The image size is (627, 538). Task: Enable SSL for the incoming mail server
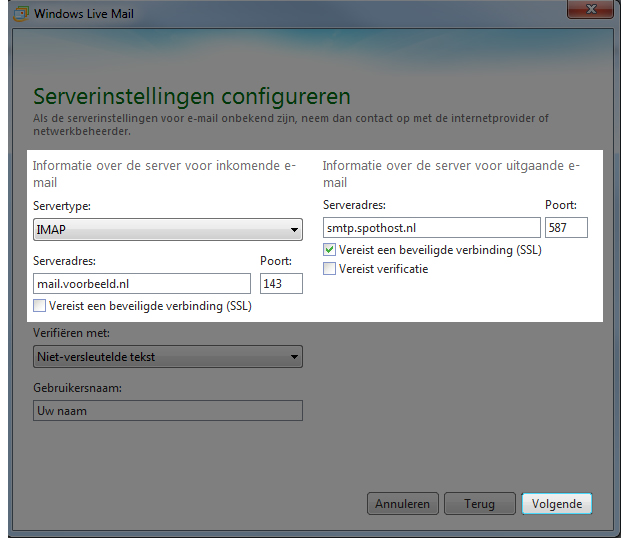point(39,306)
